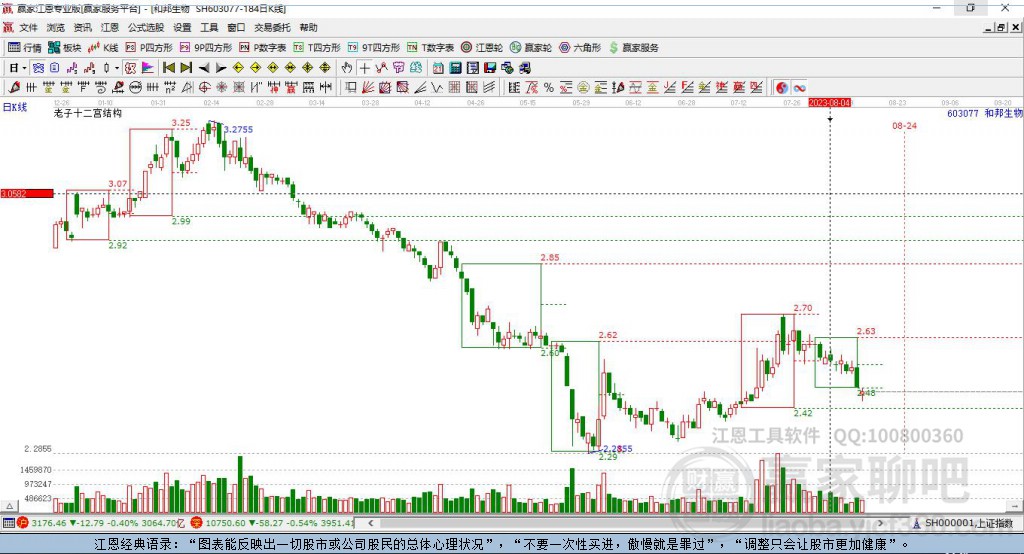Open the 9P四方形 tool
This screenshot has height=554, width=1024.
pos(206,48)
